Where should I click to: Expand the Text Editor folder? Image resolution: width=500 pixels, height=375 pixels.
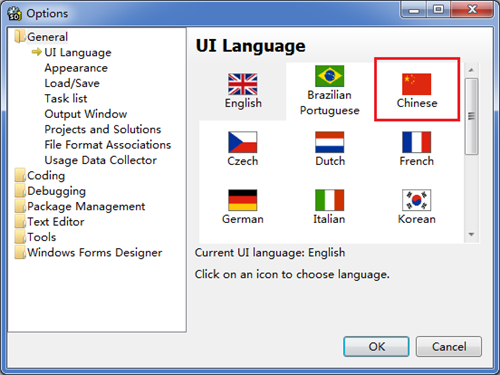tap(20, 222)
